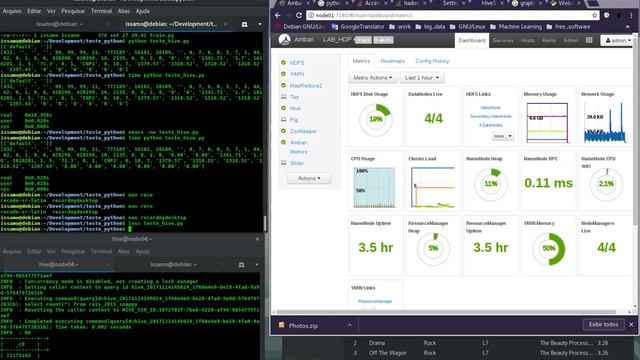Open Metric Actions dropdown
Image resolution: width=640 pixels, height=360 pixels.
(373, 78)
